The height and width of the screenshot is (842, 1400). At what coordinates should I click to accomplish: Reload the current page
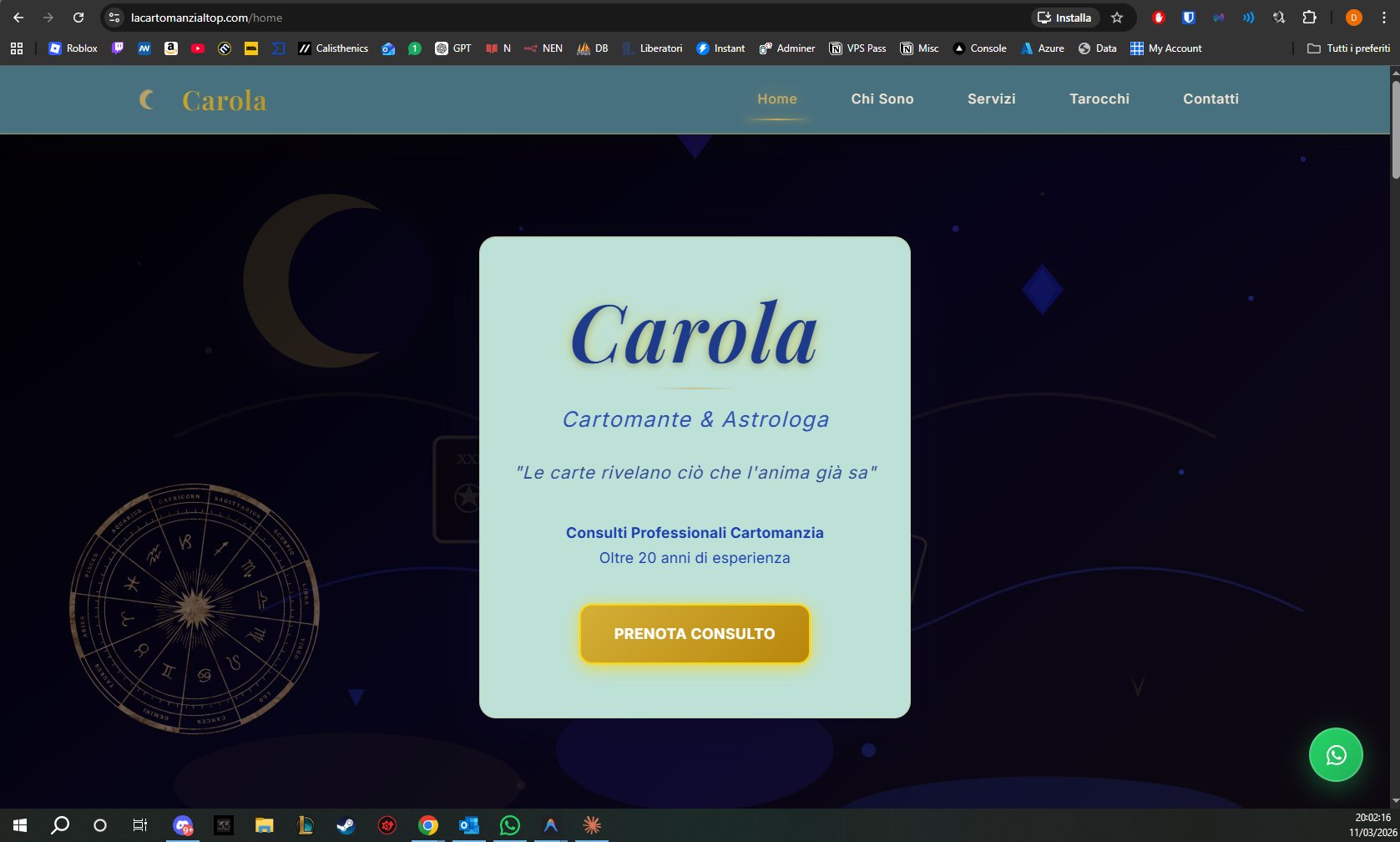tap(78, 17)
